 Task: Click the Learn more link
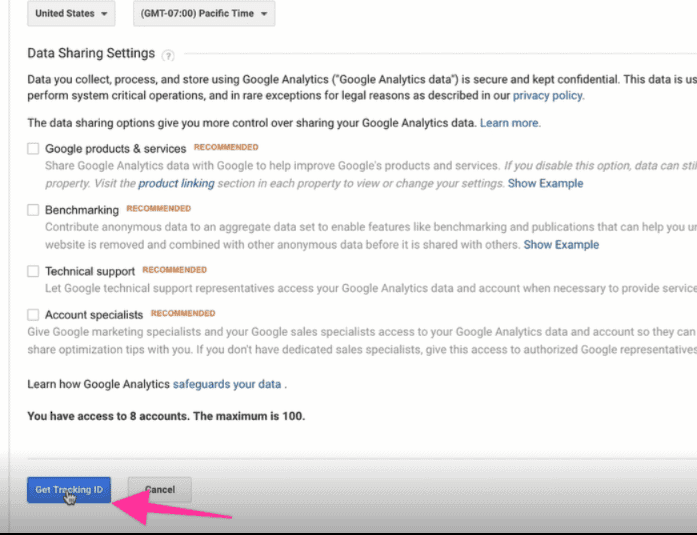(x=509, y=123)
